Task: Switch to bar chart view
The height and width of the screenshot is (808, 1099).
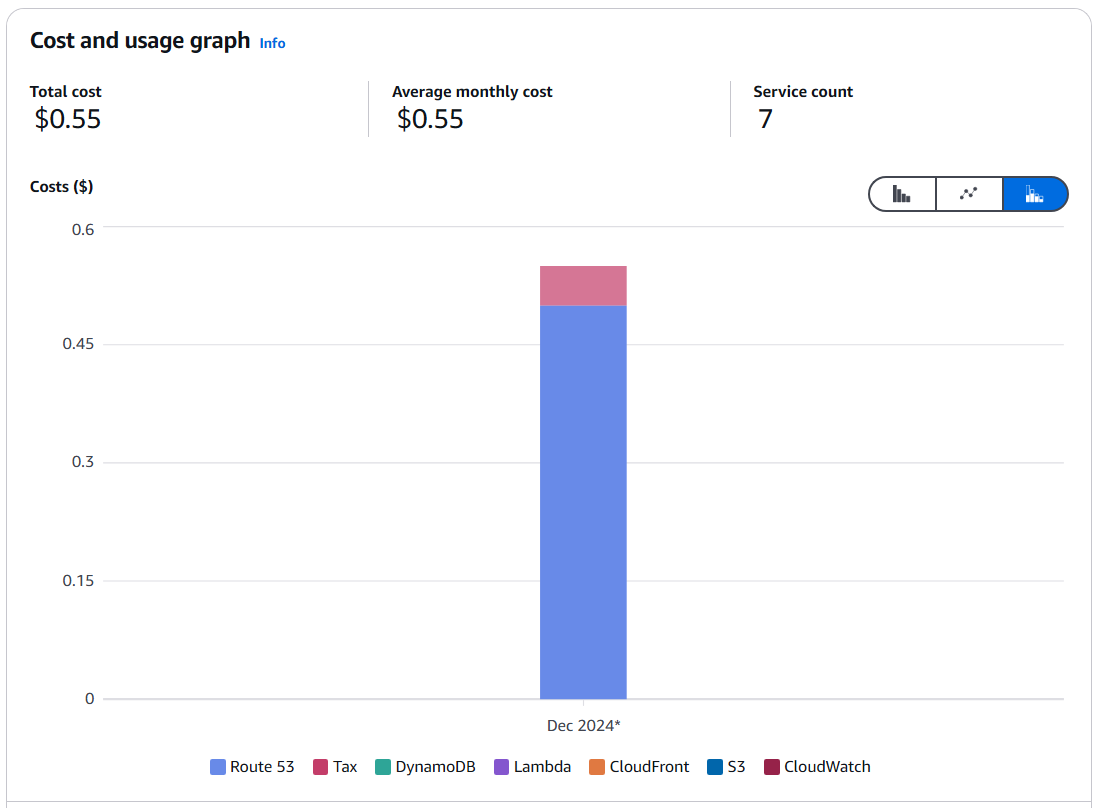Action: [902, 194]
